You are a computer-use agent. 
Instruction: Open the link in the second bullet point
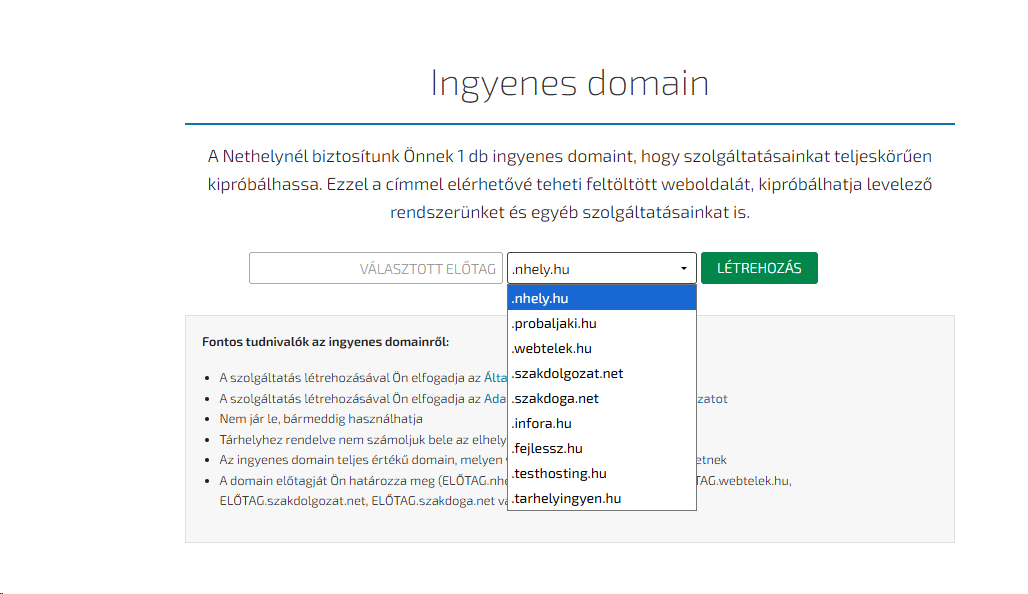(495, 398)
